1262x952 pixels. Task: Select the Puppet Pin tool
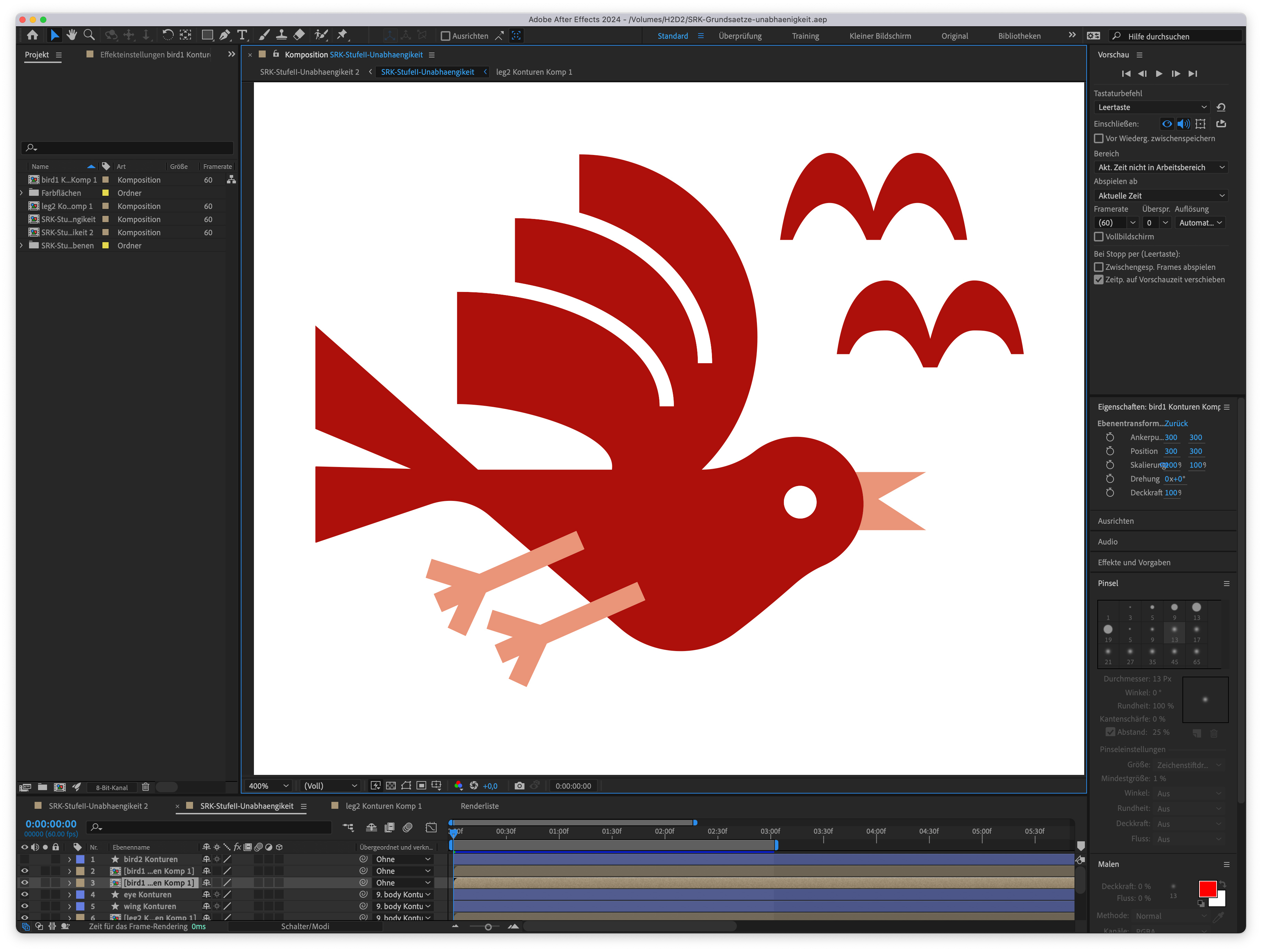point(342,35)
